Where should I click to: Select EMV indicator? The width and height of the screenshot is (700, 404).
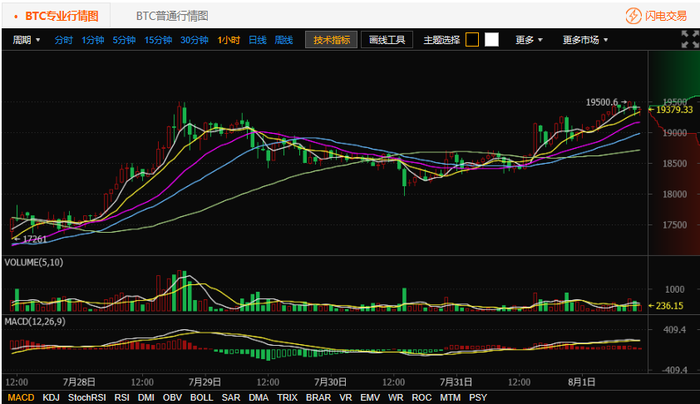click(x=370, y=397)
